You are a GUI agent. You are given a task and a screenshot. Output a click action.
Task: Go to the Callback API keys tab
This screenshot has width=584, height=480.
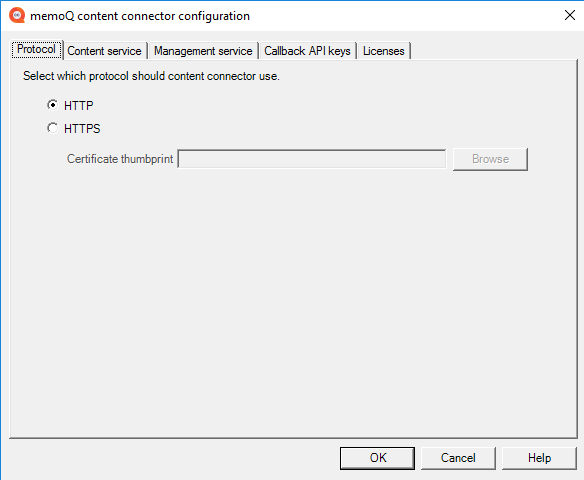pos(307,51)
